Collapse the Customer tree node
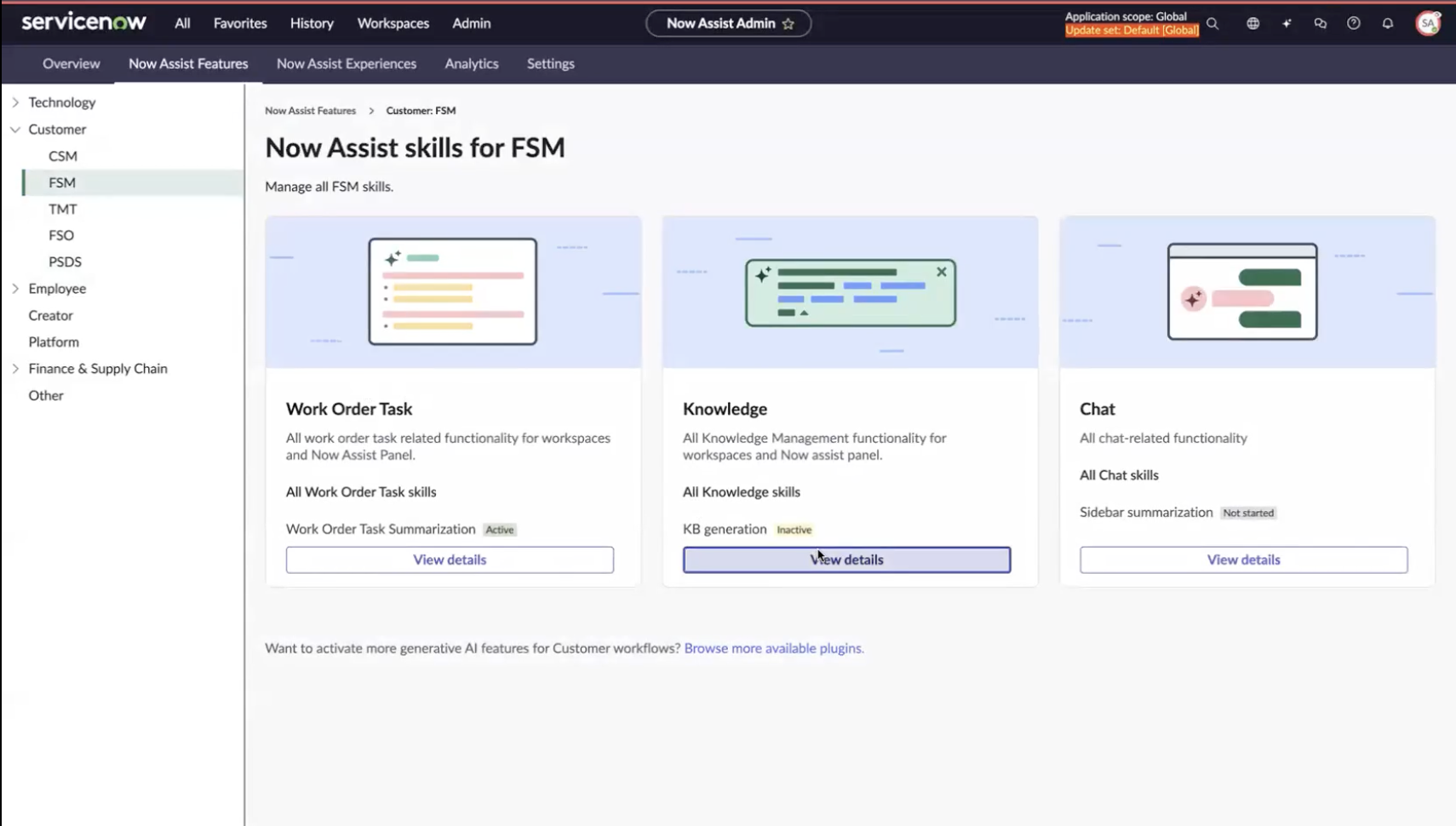The width and height of the screenshot is (1456, 826). click(x=15, y=129)
